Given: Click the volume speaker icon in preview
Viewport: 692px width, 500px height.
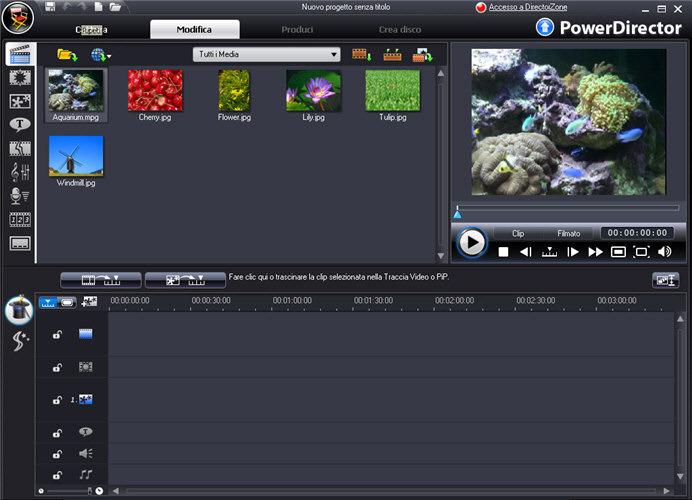Looking at the screenshot, I should click(665, 252).
